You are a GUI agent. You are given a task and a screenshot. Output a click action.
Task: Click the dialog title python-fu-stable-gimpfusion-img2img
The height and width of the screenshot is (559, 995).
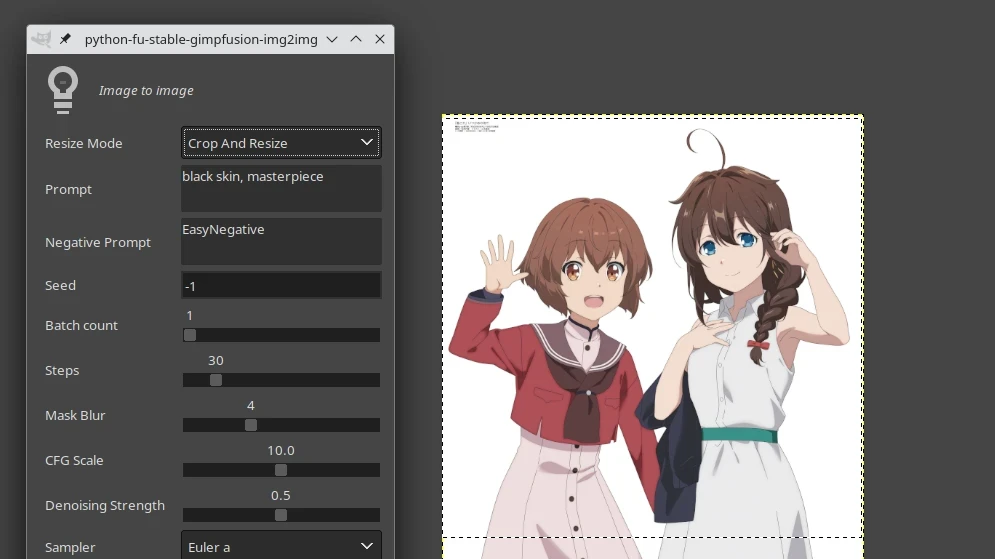[x=201, y=39]
